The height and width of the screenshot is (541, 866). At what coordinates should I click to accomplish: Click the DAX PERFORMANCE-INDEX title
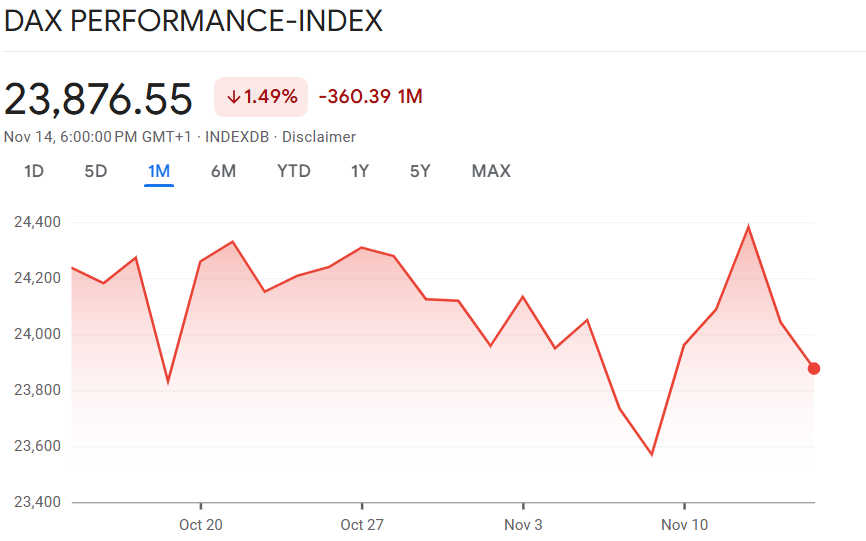pos(194,21)
